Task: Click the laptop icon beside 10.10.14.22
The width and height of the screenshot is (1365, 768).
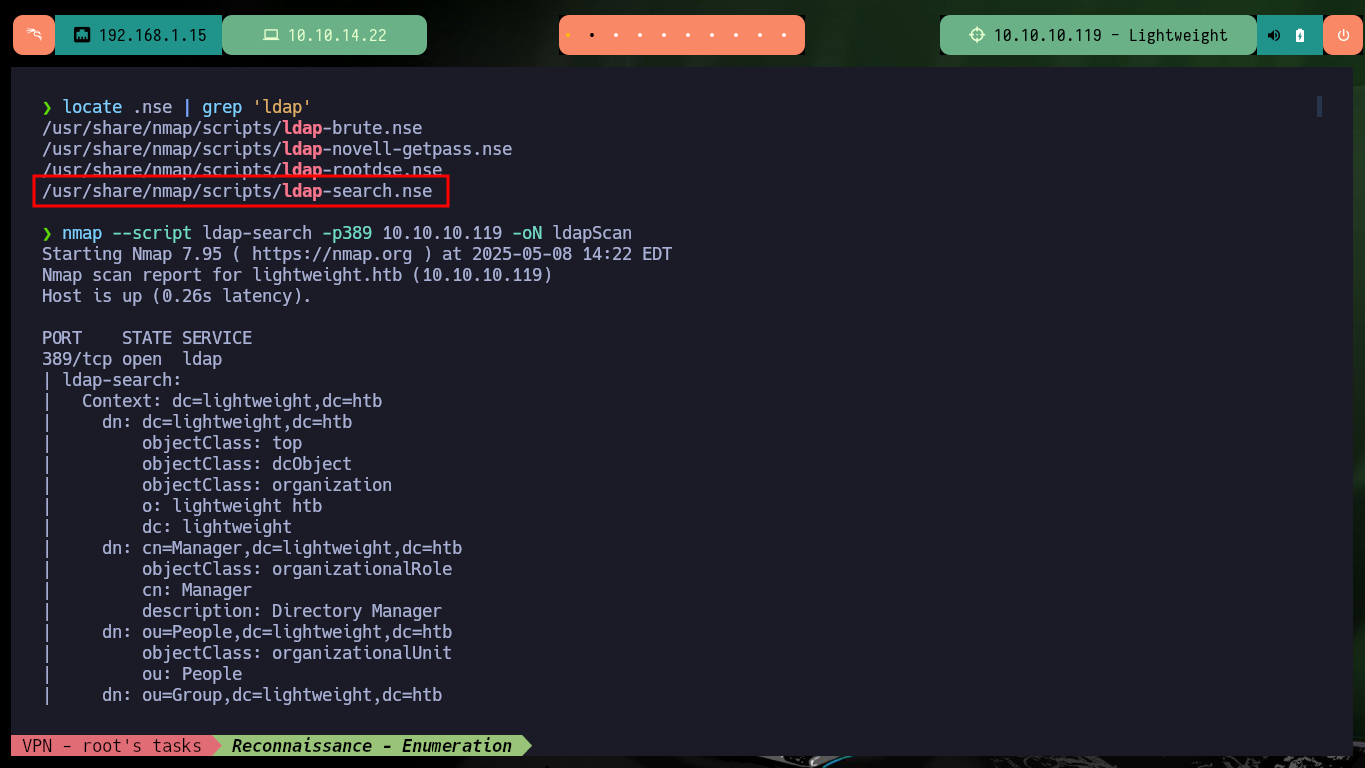Action: click(271, 35)
